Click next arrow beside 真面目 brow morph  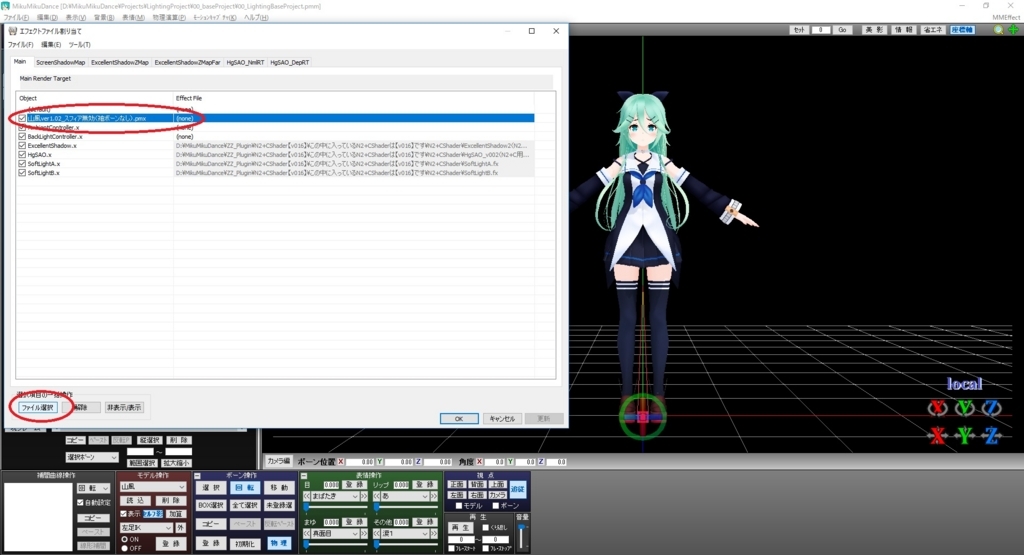(x=364, y=534)
